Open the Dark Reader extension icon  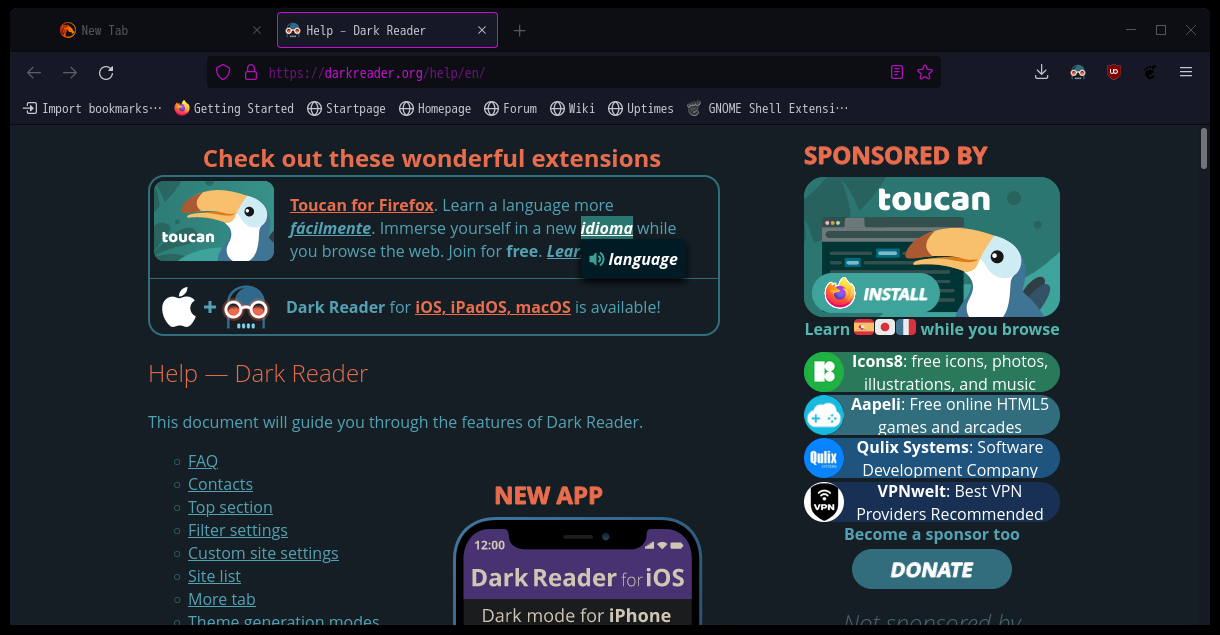[1078, 72]
